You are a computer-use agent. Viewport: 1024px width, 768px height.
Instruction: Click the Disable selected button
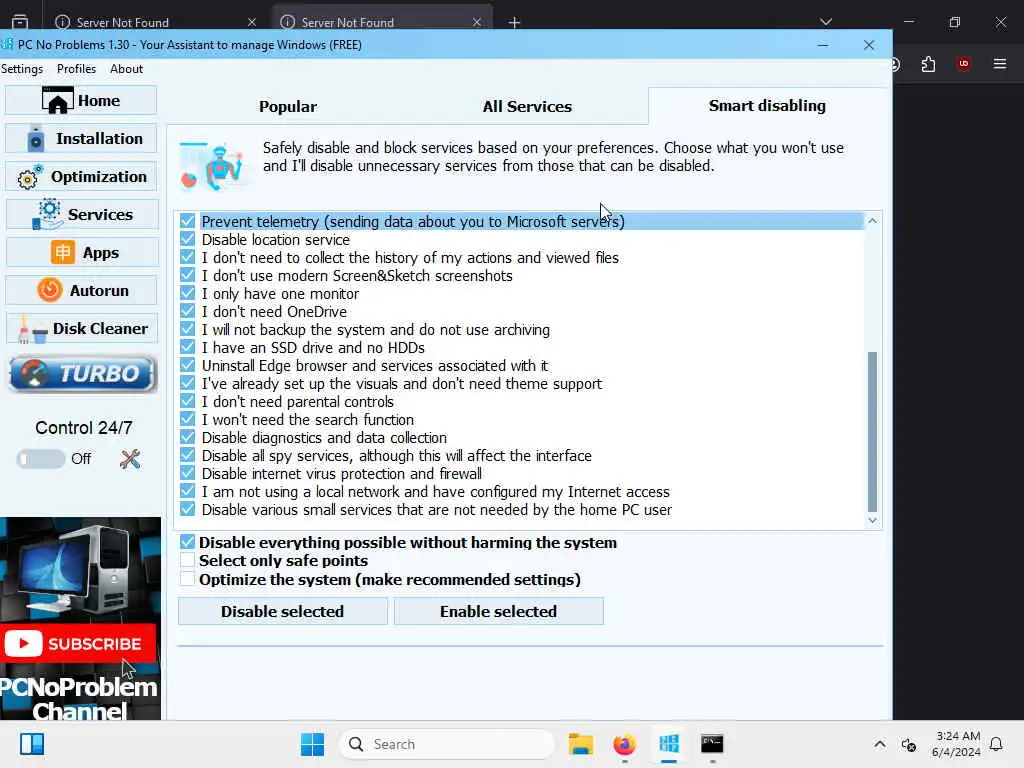(x=282, y=611)
